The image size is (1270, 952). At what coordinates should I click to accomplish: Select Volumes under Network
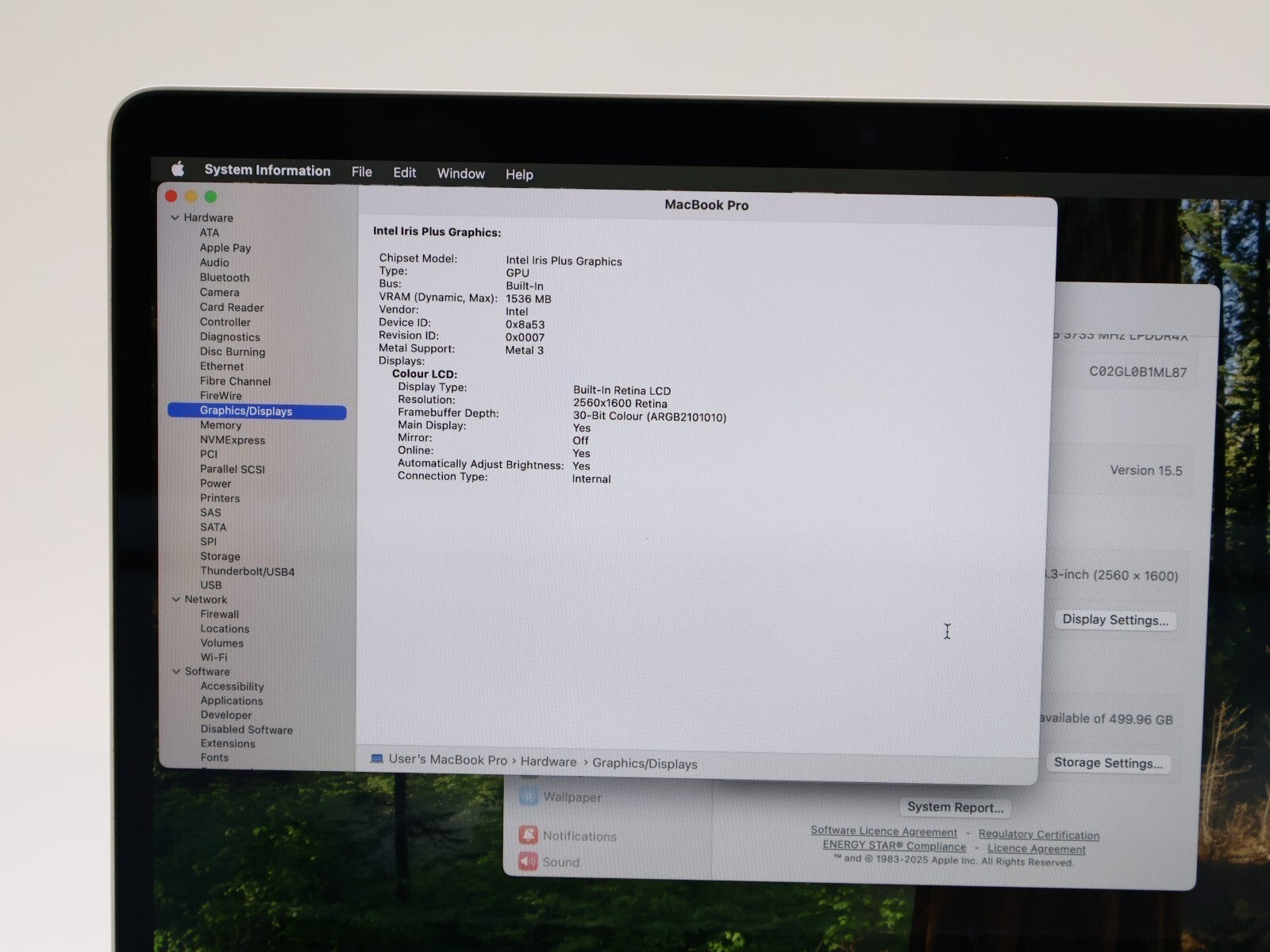tap(222, 643)
